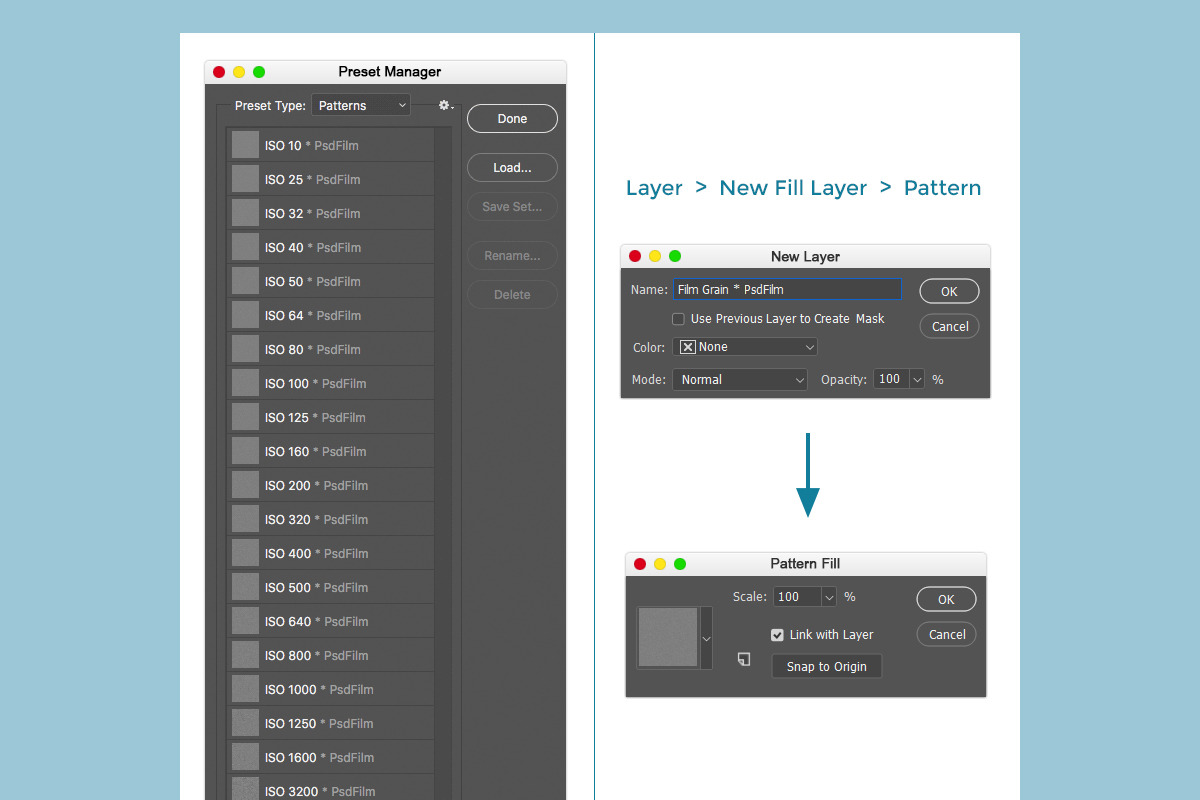The image size is (1200, 800).
Task: Click the ISO 1000 * PsdFilm row text
Action: pyautogui.click(x=319, y=690)
